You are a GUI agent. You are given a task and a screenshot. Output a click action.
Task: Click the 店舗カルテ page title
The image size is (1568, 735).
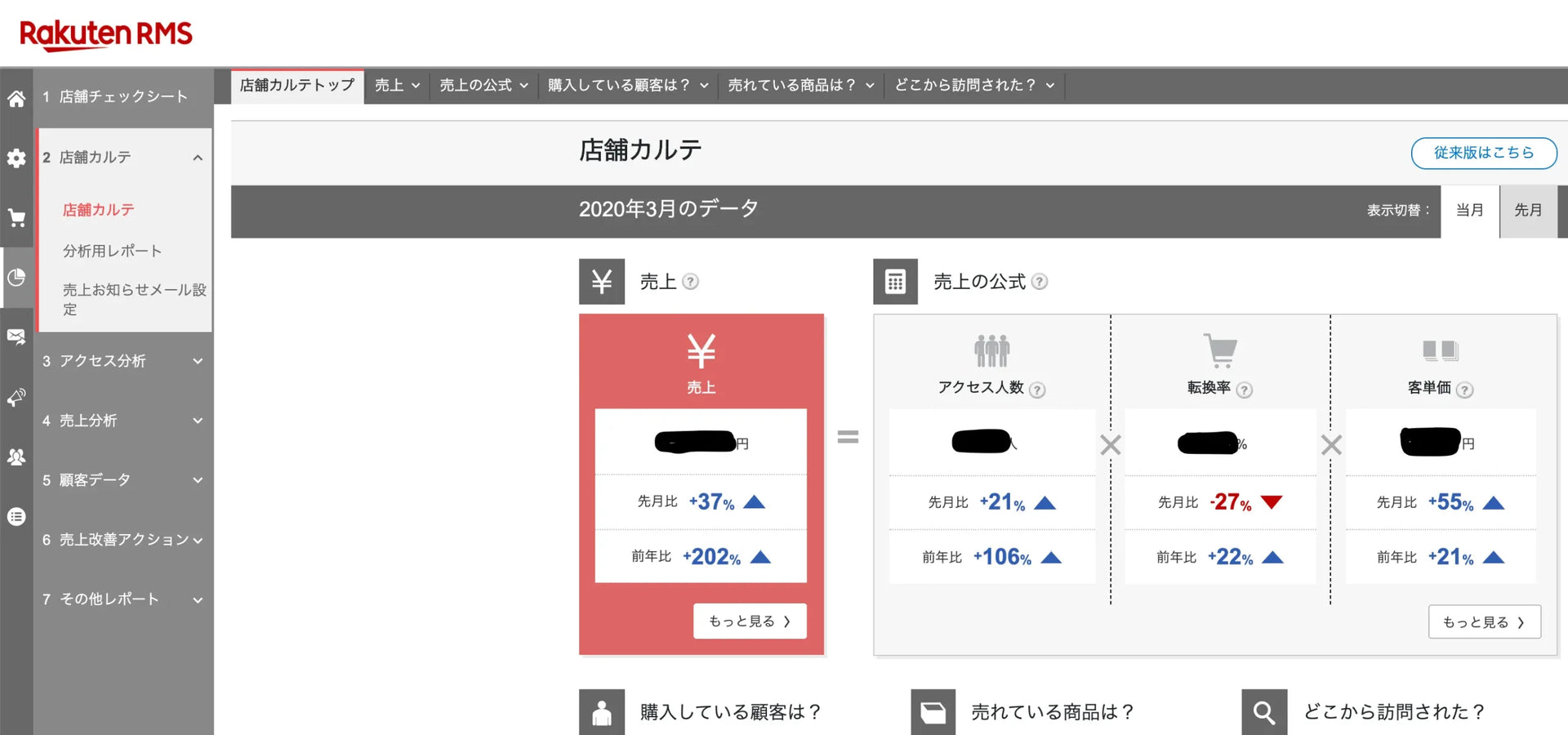640,150
